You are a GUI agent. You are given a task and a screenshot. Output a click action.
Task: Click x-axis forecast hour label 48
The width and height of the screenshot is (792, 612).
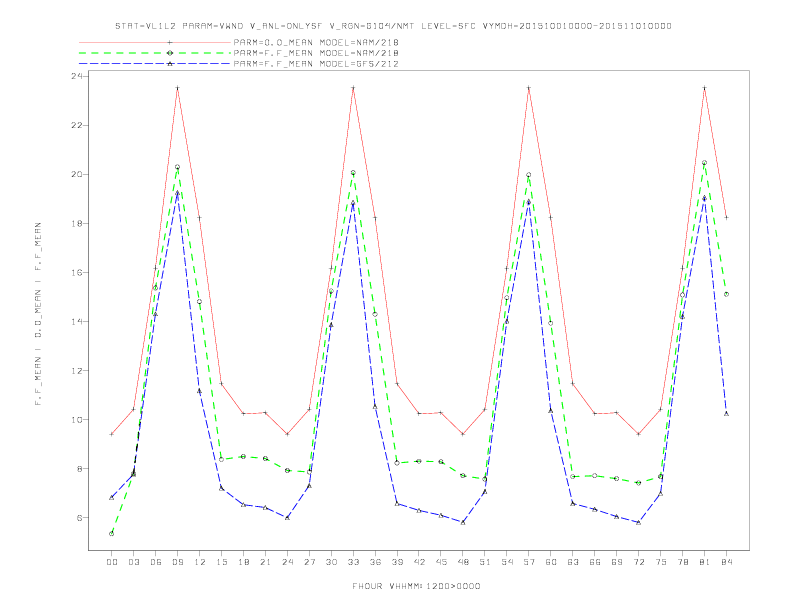click(x=463, y=562)
